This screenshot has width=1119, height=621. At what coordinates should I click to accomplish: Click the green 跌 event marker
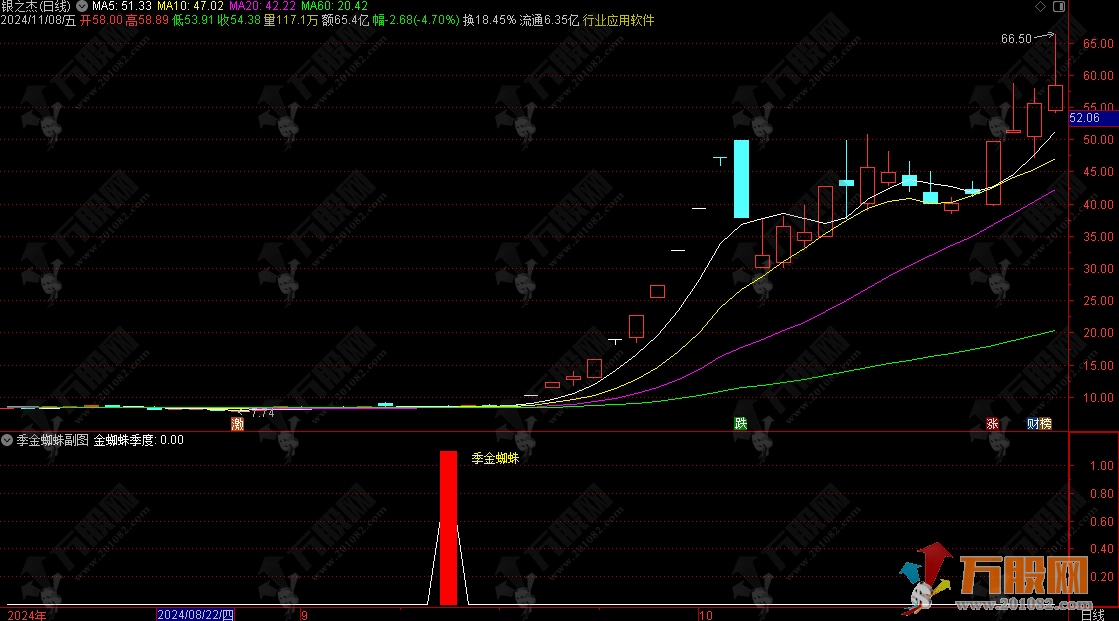741,424
